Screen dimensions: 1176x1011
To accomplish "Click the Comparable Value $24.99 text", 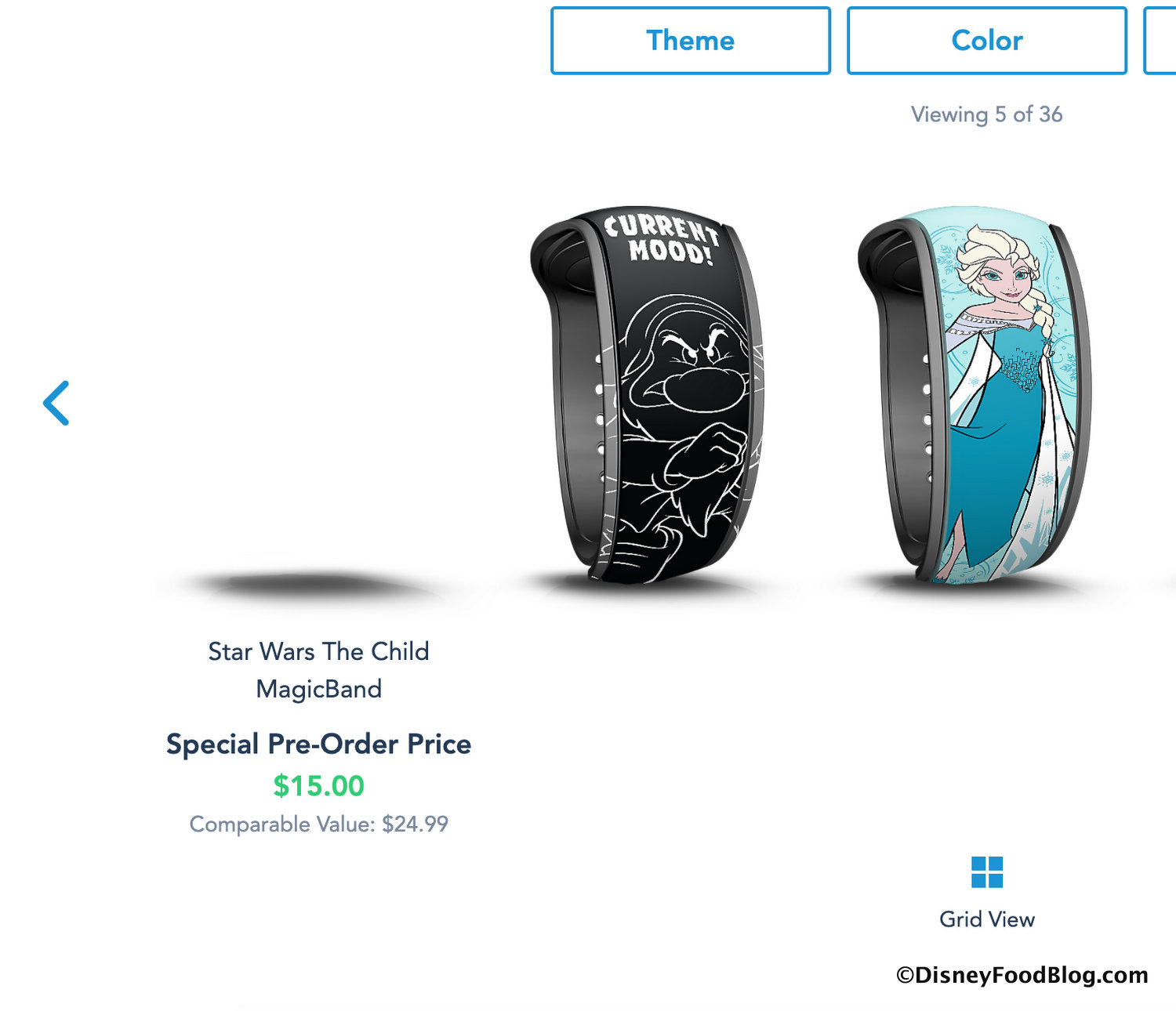I will coord(318,824).
